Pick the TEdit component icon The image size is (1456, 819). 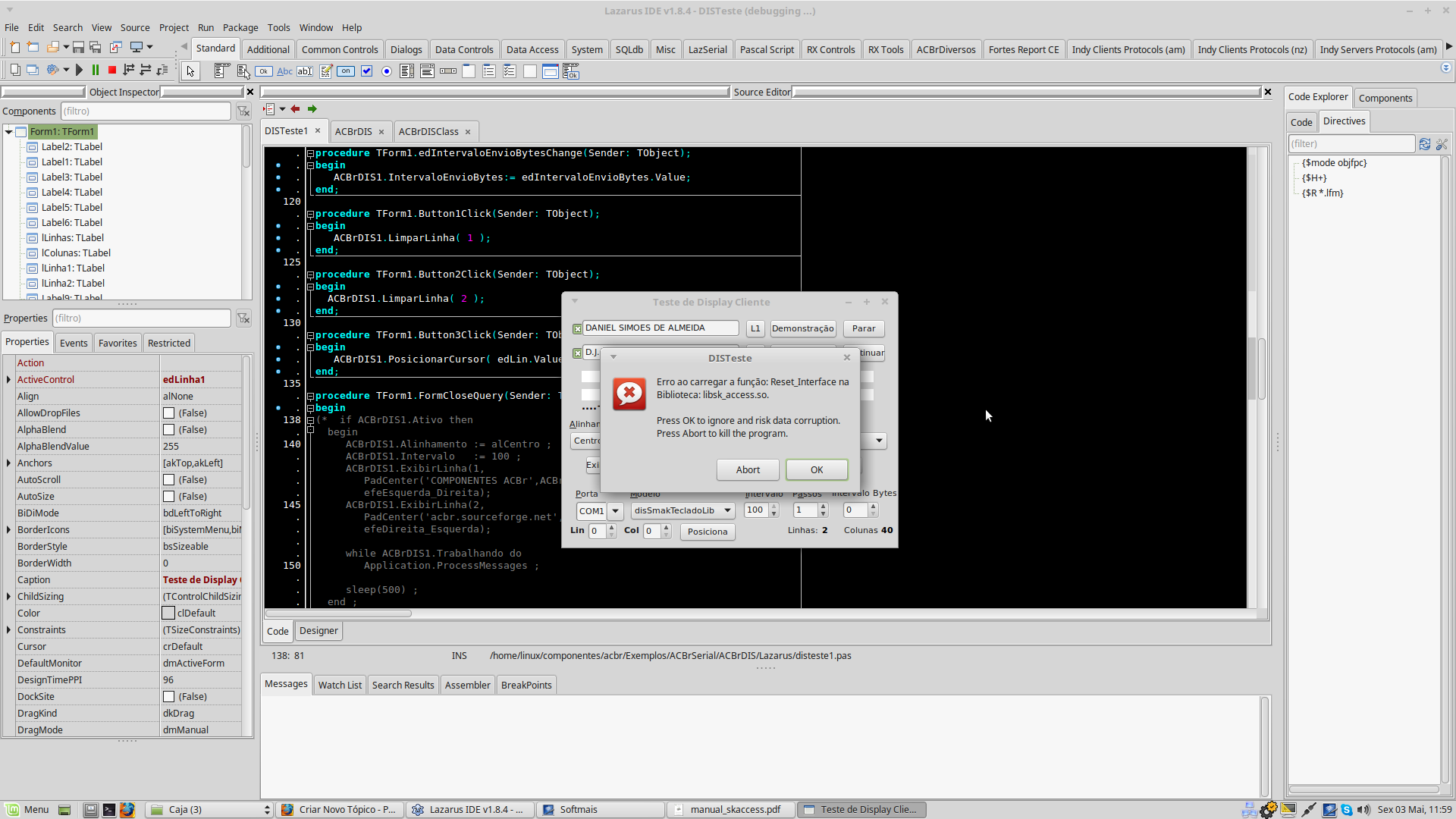(305, 71)
